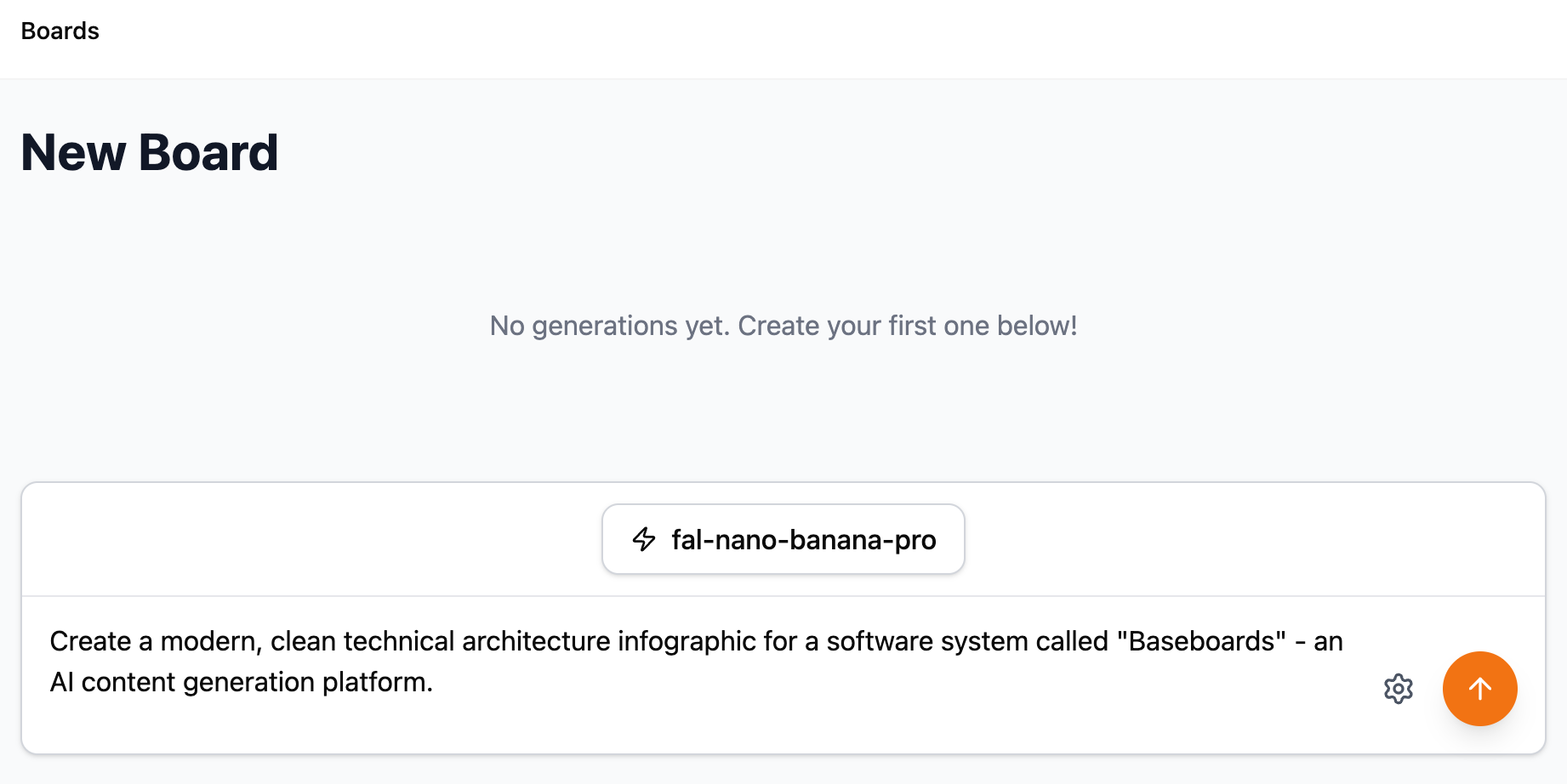The image size is (1567, 784).
Task: Submit prompt with orange arrow button
Action: pyautogui.click(x=1479, y=689)
